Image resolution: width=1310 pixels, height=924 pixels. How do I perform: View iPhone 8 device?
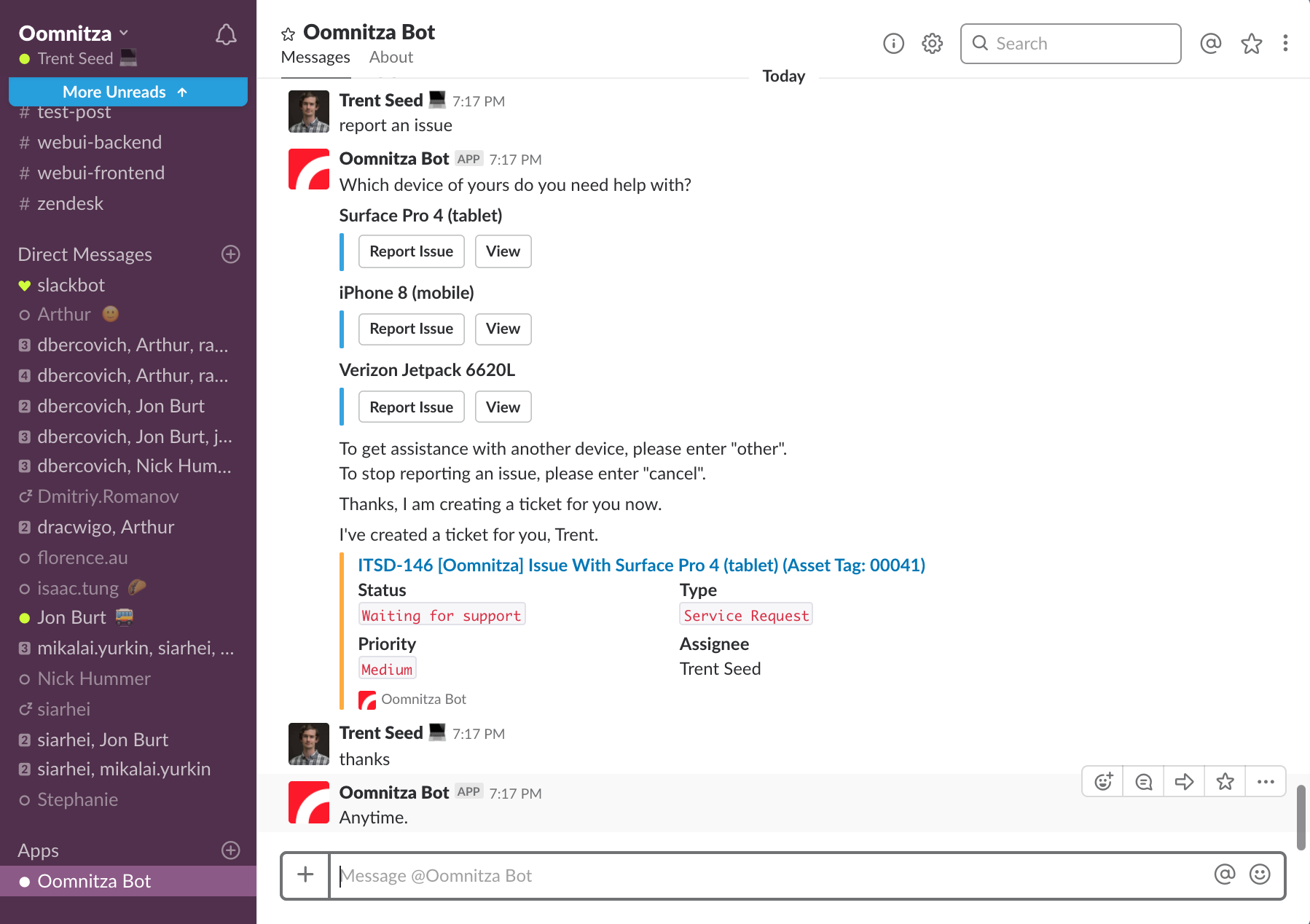coord(503,329)
